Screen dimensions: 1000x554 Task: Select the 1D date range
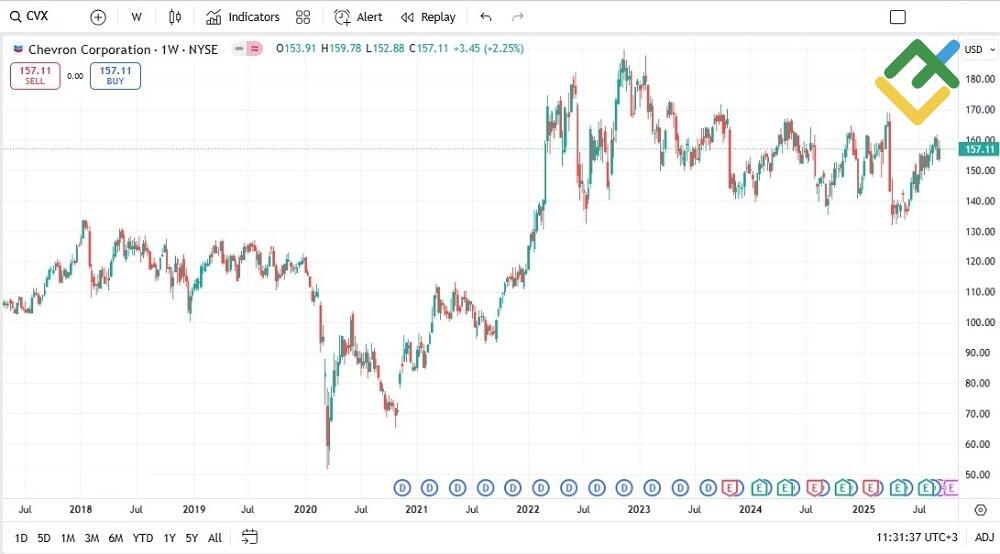pos(21,538)
